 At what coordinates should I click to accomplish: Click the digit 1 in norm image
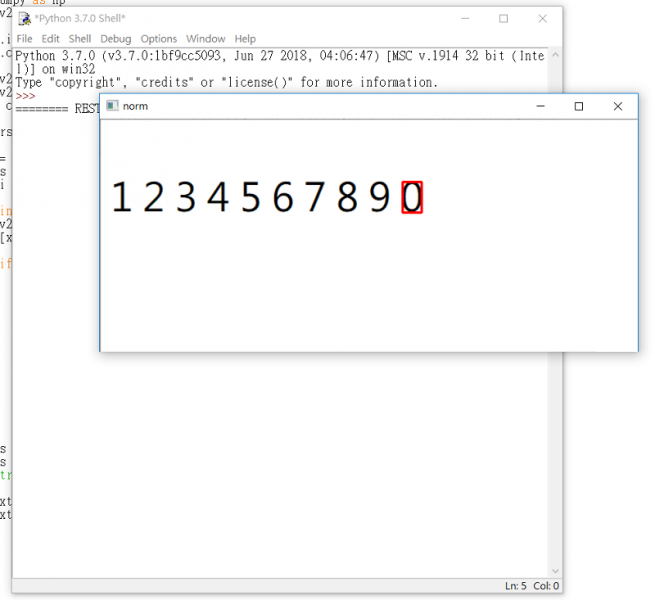click(x=122, y=197)
